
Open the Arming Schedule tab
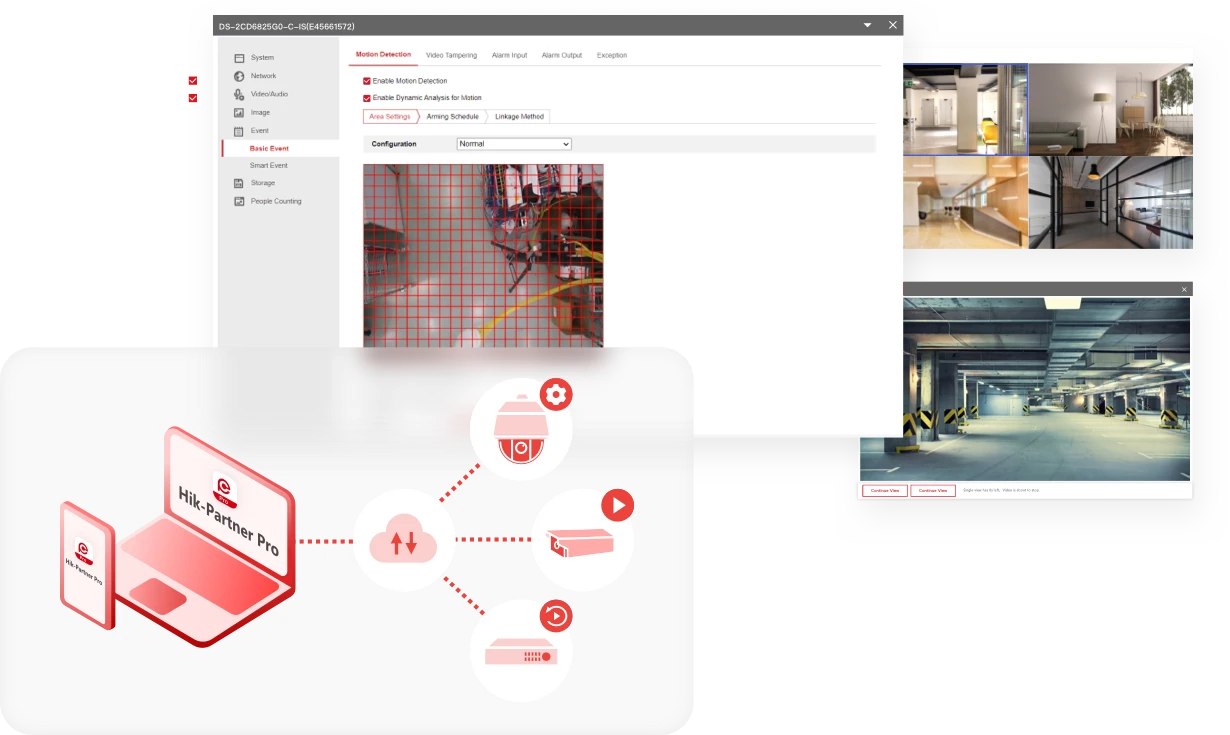pos(452,117)
